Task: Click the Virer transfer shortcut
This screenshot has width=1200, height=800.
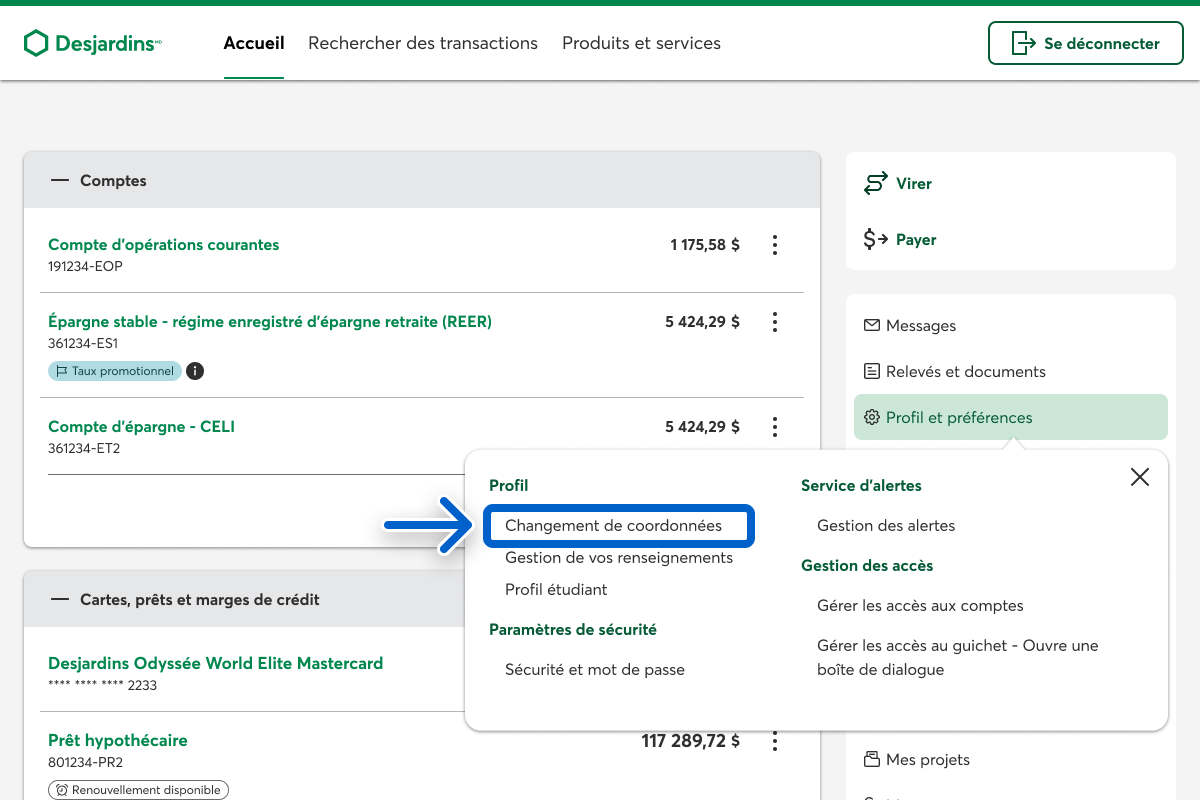Action: (x=898, y=184)
